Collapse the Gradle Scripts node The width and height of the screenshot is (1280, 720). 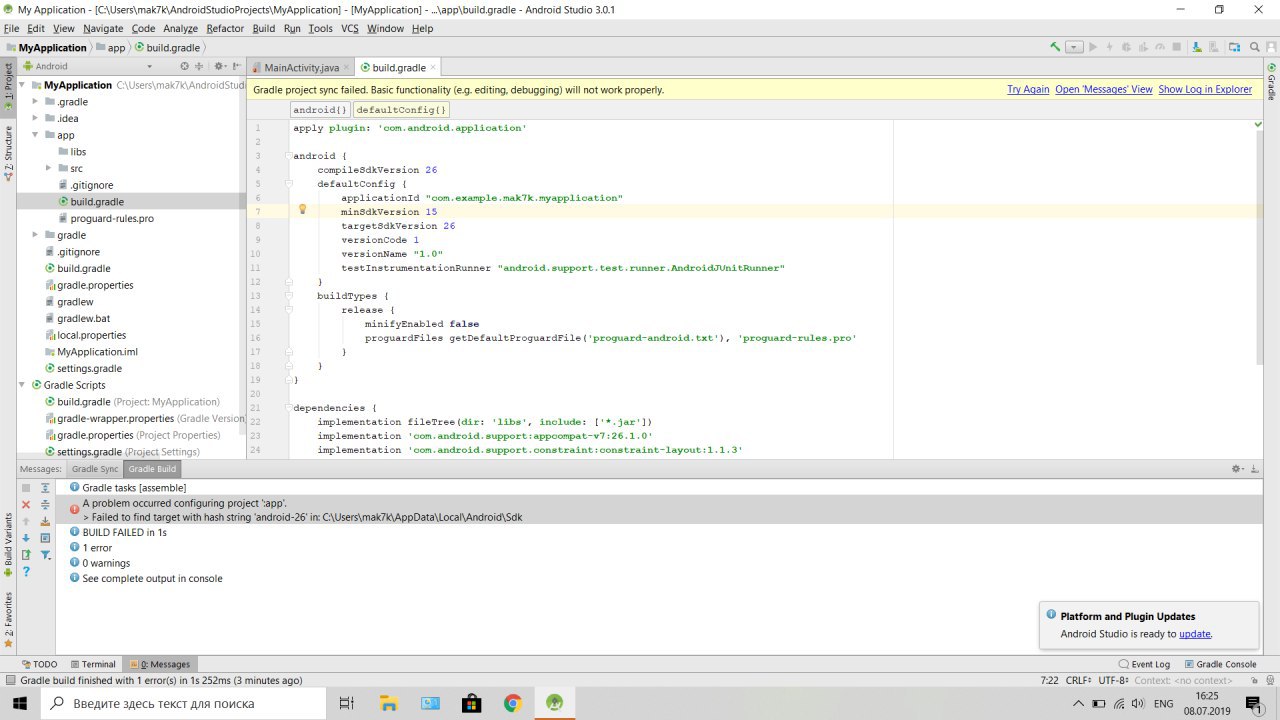pos(22,385)
